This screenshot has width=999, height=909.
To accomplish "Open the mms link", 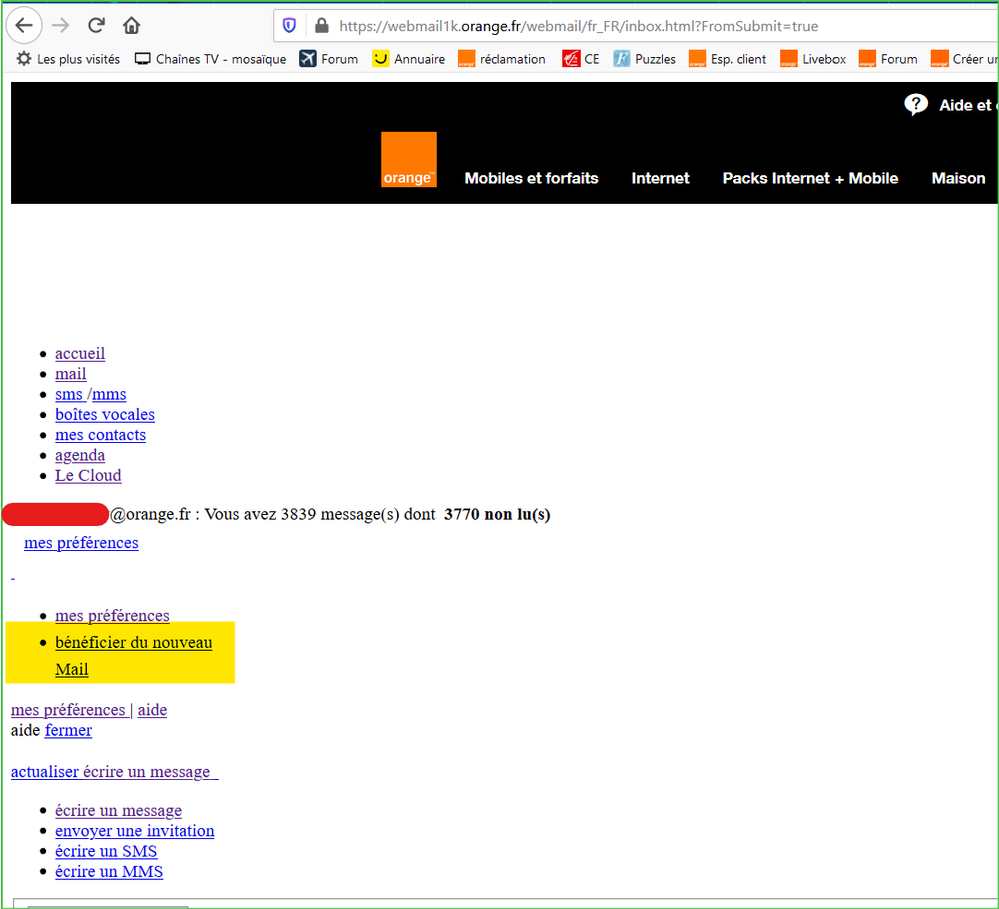I will tap(109, 394).
